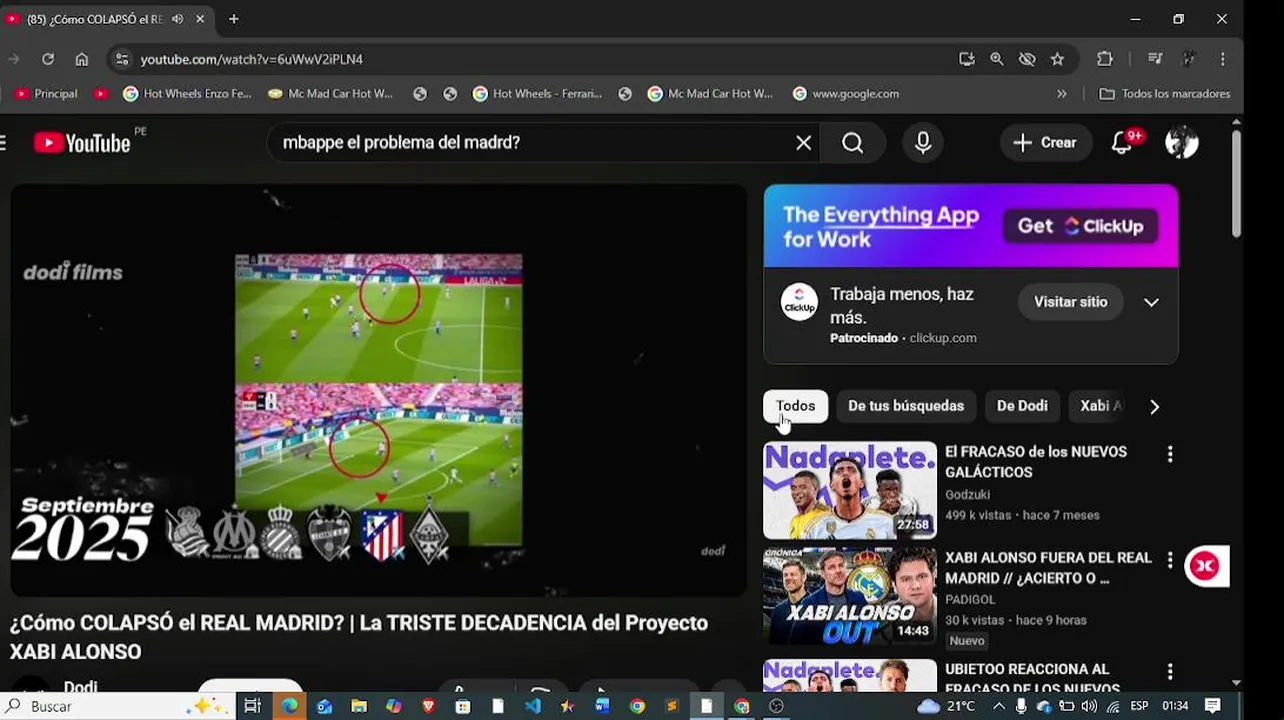Image resolution: width=1284 pixels, height=720 pixels.
Task: Go to the browser home page
Action: pos(82,59)
